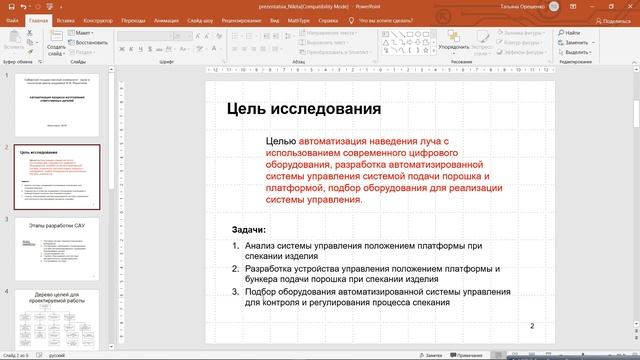Screen dimensions: 640x360
Task: Click the spell check icon in status bar
Action: (39, 356)
